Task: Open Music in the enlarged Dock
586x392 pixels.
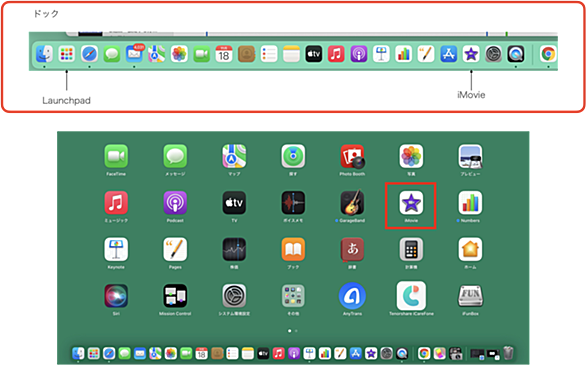Action: (336, 54)
